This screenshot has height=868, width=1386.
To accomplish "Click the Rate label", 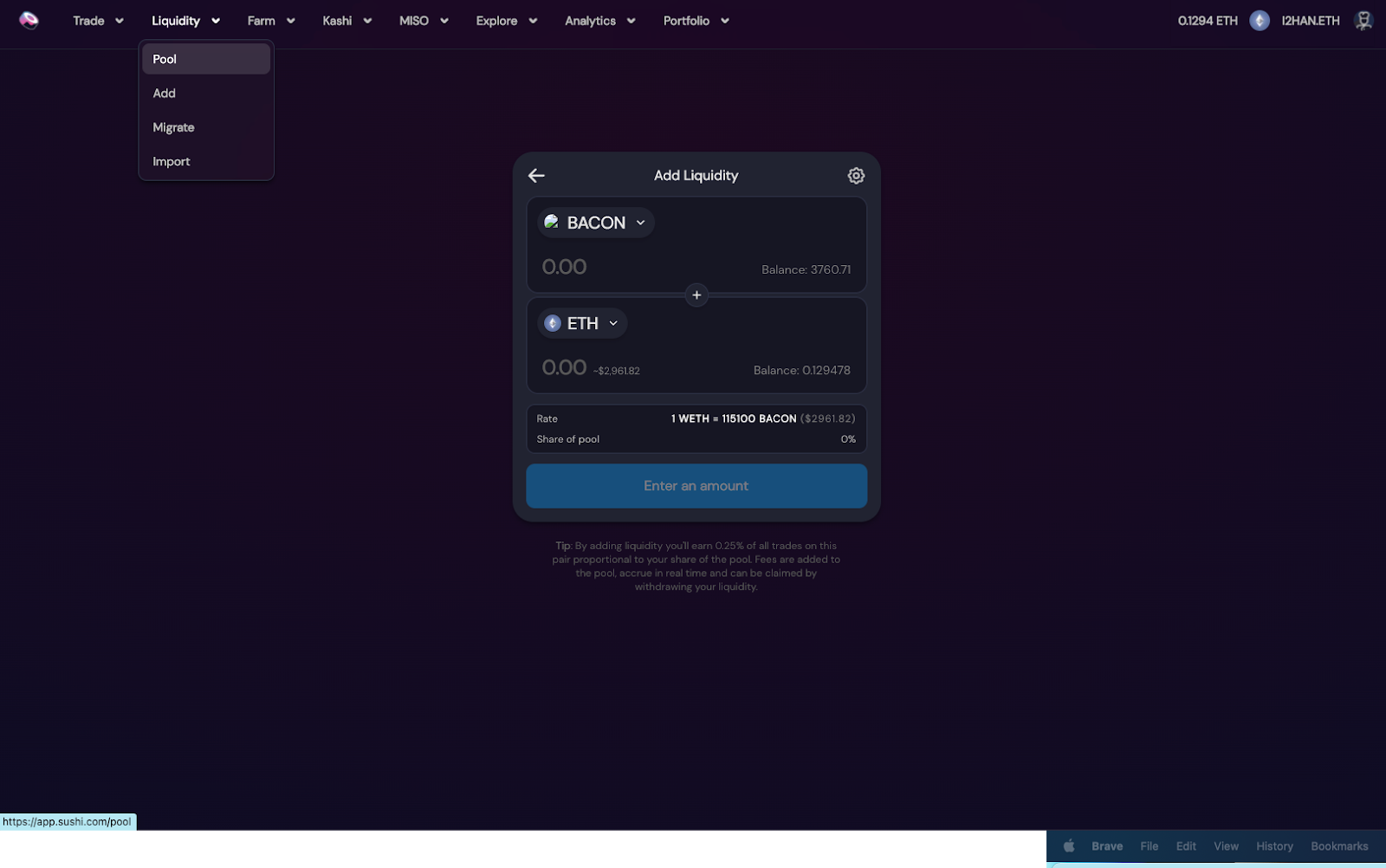I will tap(547, 418).
